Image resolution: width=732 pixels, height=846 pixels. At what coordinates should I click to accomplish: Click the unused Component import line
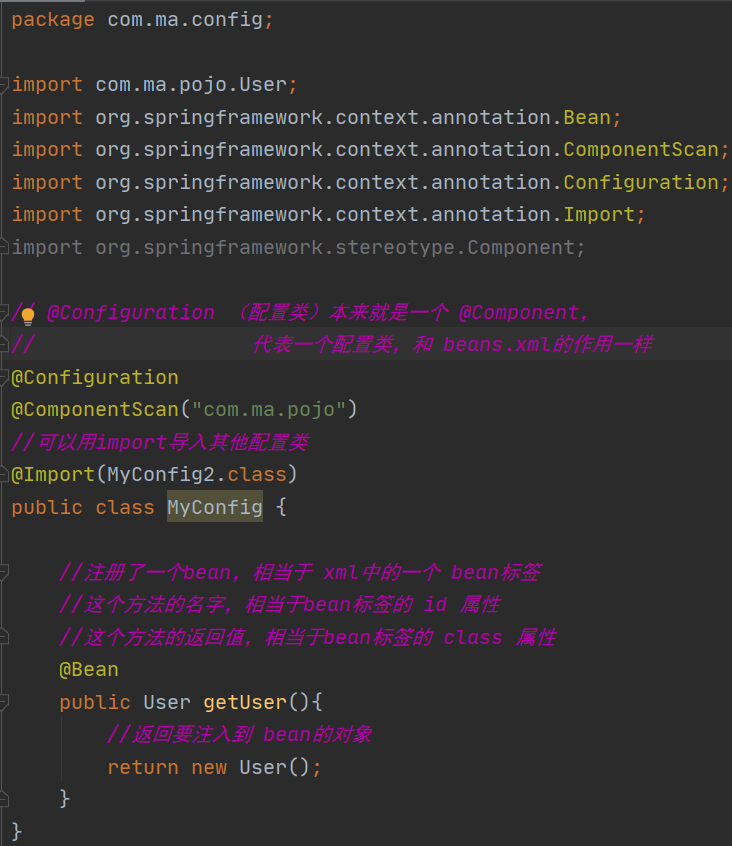click(298, 247)
